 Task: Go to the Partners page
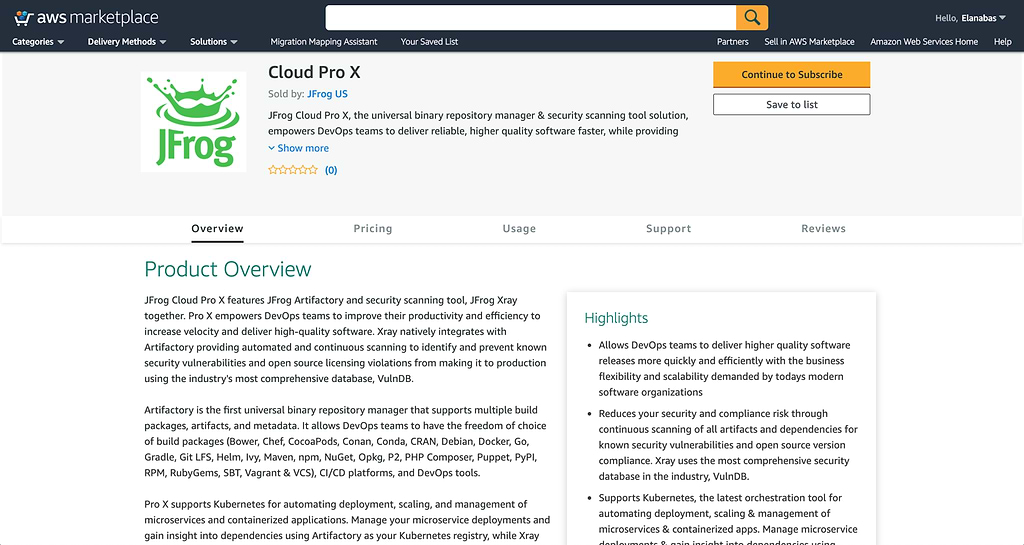tap(733, 42)
